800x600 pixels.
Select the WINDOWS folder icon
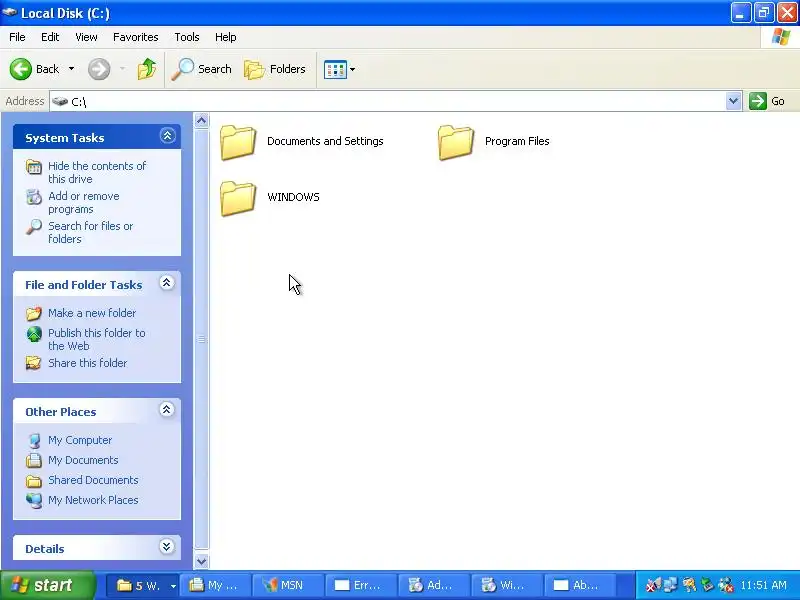tap(238, 198)
